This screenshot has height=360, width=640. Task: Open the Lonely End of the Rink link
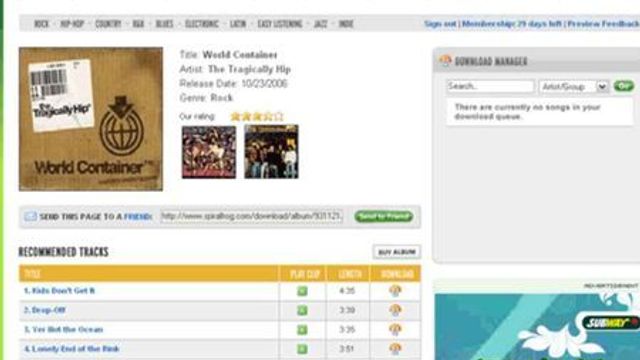coord(71,349)
